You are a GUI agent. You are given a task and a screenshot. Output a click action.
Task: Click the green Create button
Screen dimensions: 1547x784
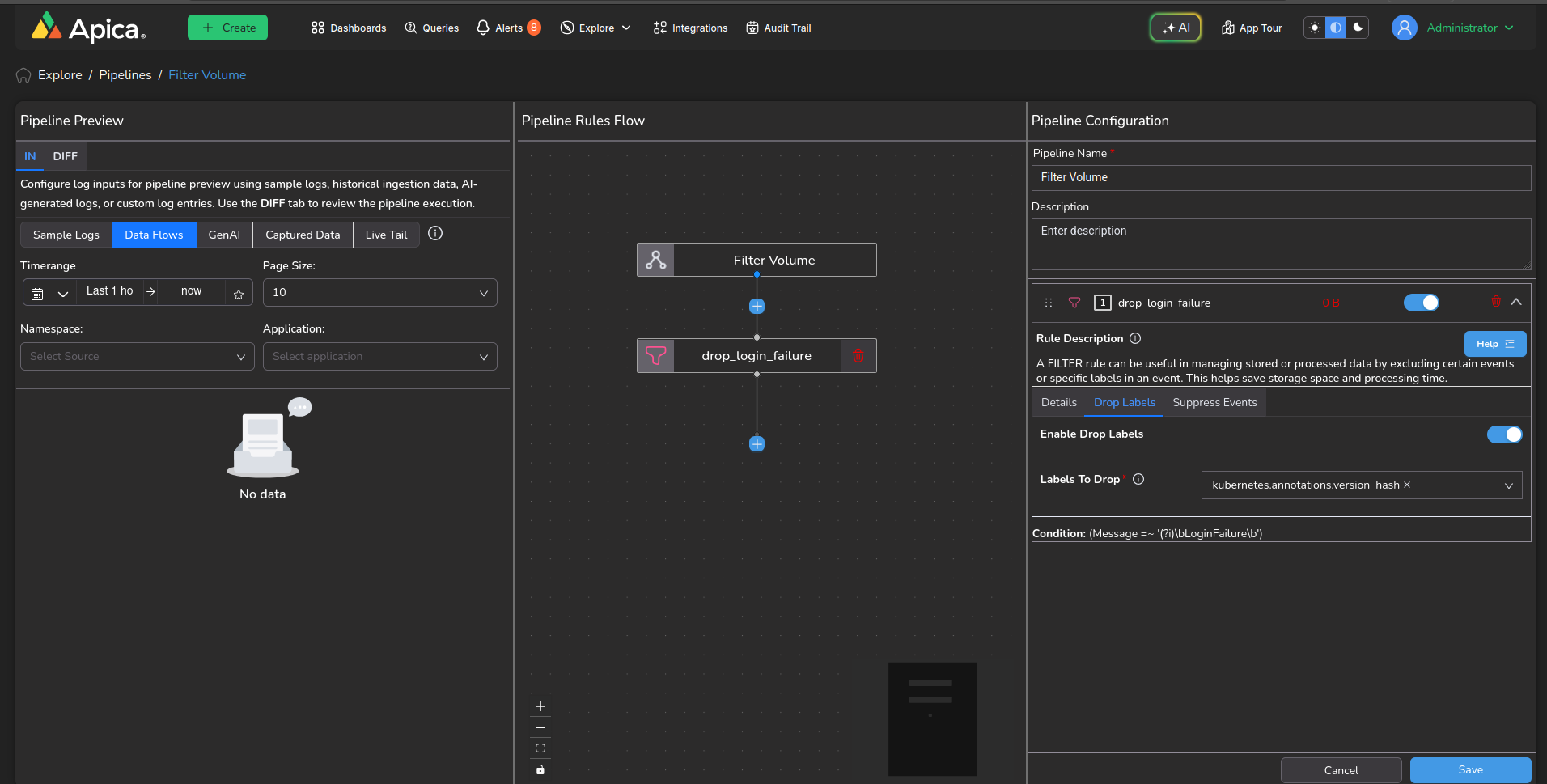(x=227, y=28)
